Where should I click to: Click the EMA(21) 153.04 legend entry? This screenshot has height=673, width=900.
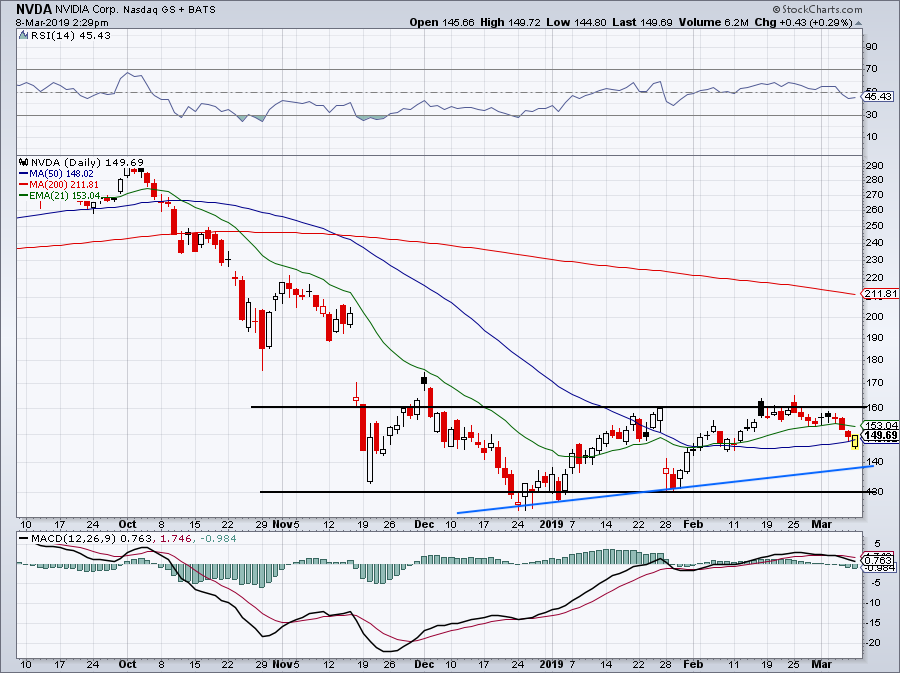65,196
